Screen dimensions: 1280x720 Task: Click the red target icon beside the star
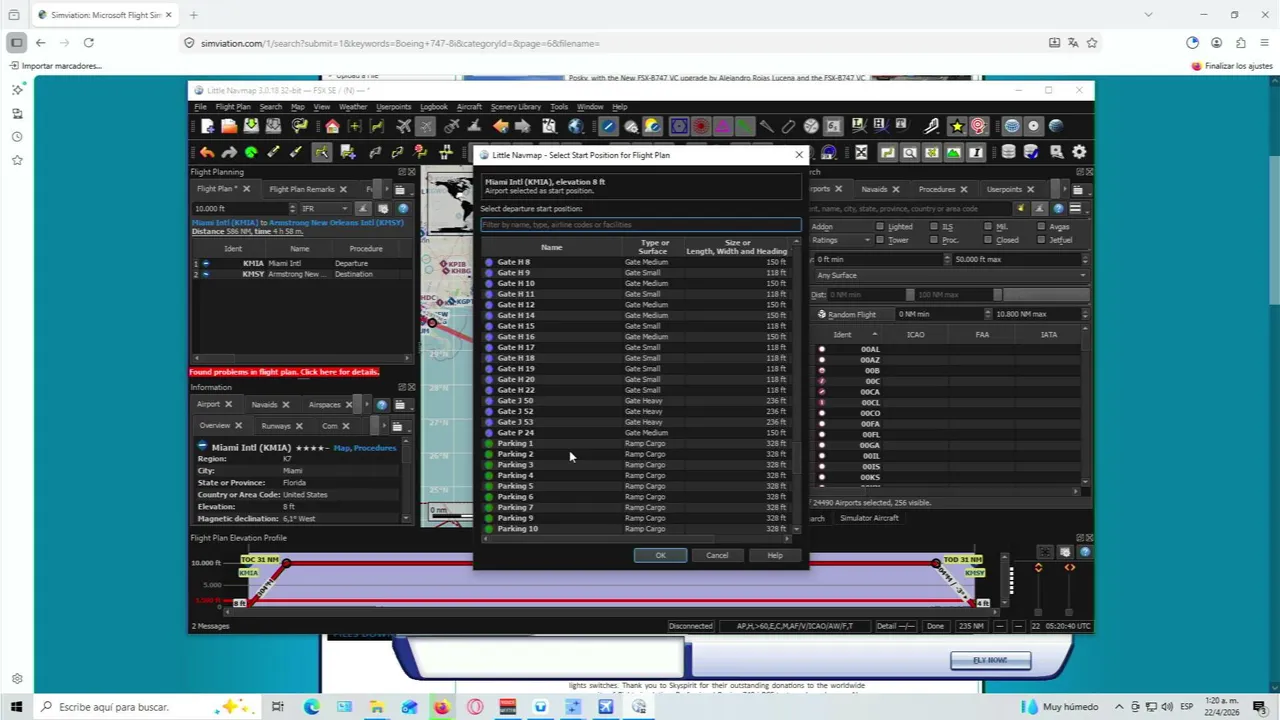coord(978,126)
